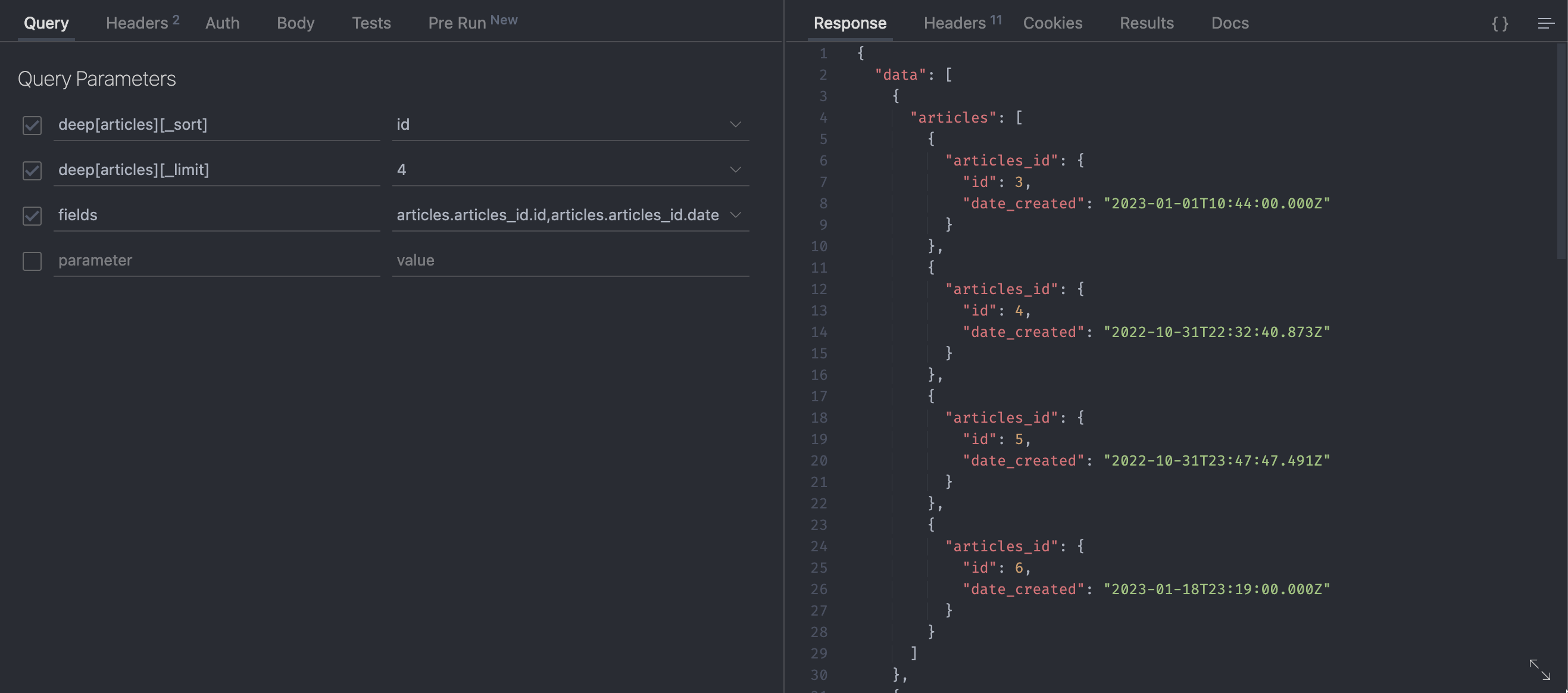Switch to the Cookies tab

click(x=1052, y=23)
